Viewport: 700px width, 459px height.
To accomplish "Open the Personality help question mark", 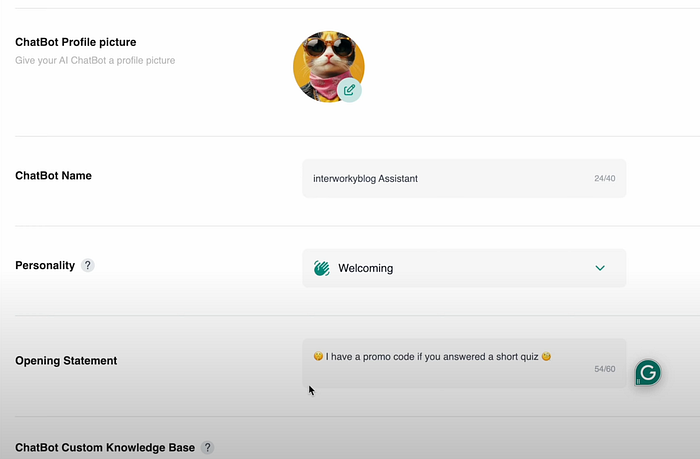I will 88,265.
